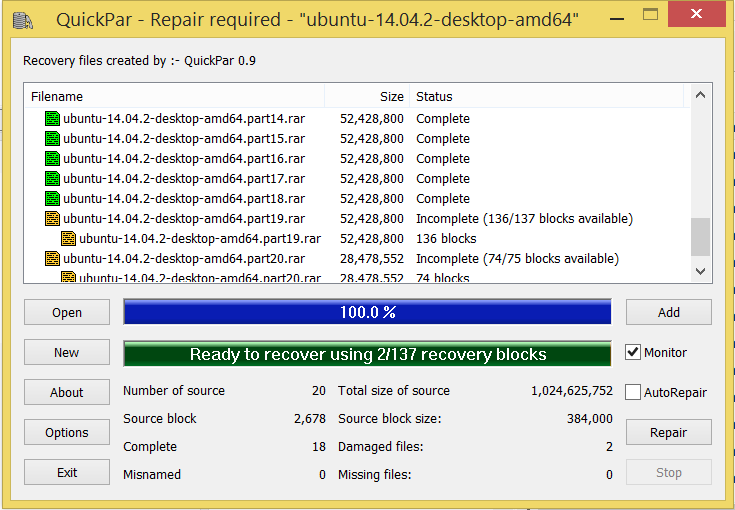Viewport: 735px width, 510px height.
Task: Select ubuntu-14.04.2-desktop-amd64.part16.rar filename
Action: click(x=184, y=158)
